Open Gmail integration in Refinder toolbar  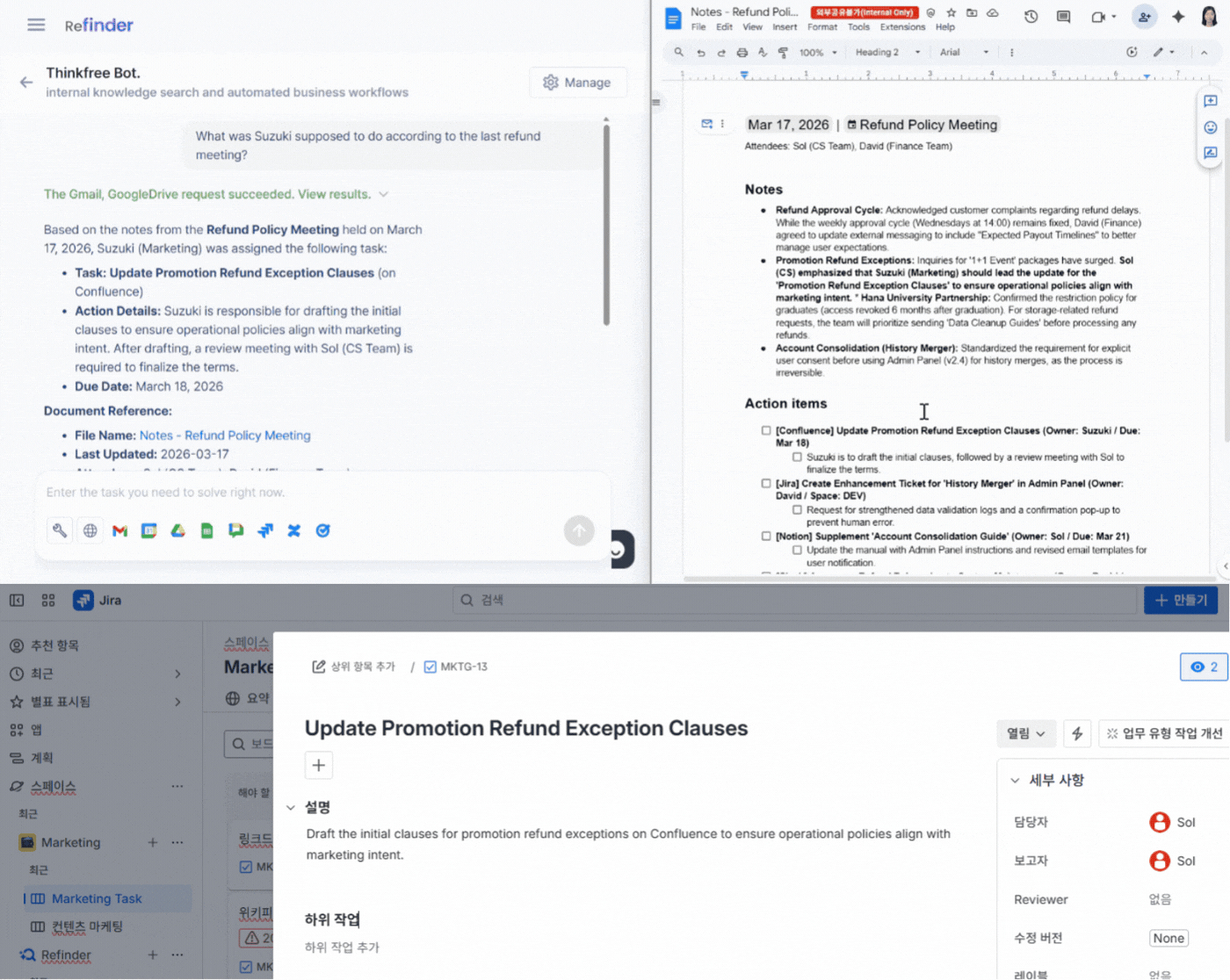(119, 530)
